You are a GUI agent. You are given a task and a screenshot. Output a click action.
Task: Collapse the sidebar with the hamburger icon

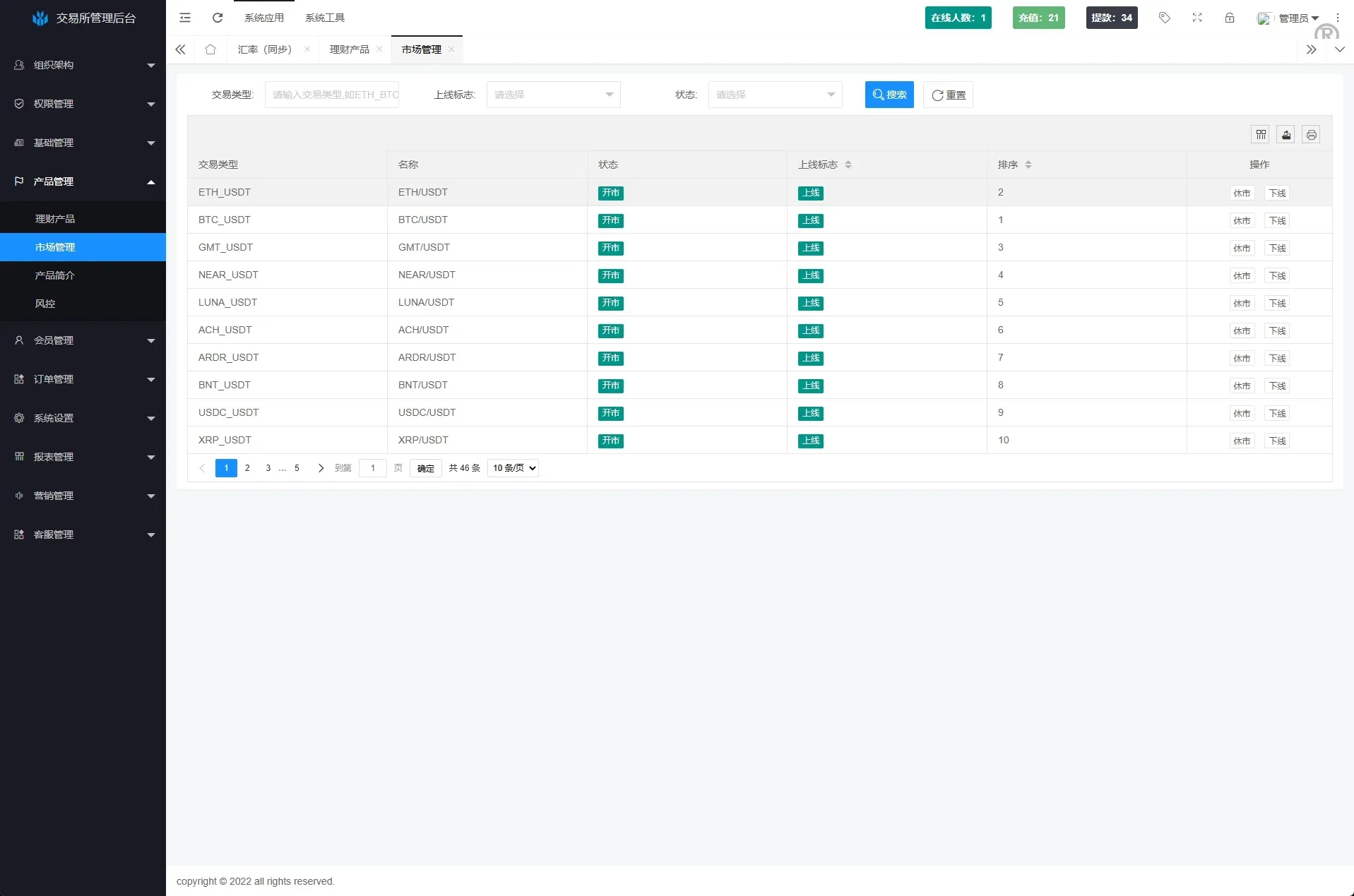click(184, 18)
